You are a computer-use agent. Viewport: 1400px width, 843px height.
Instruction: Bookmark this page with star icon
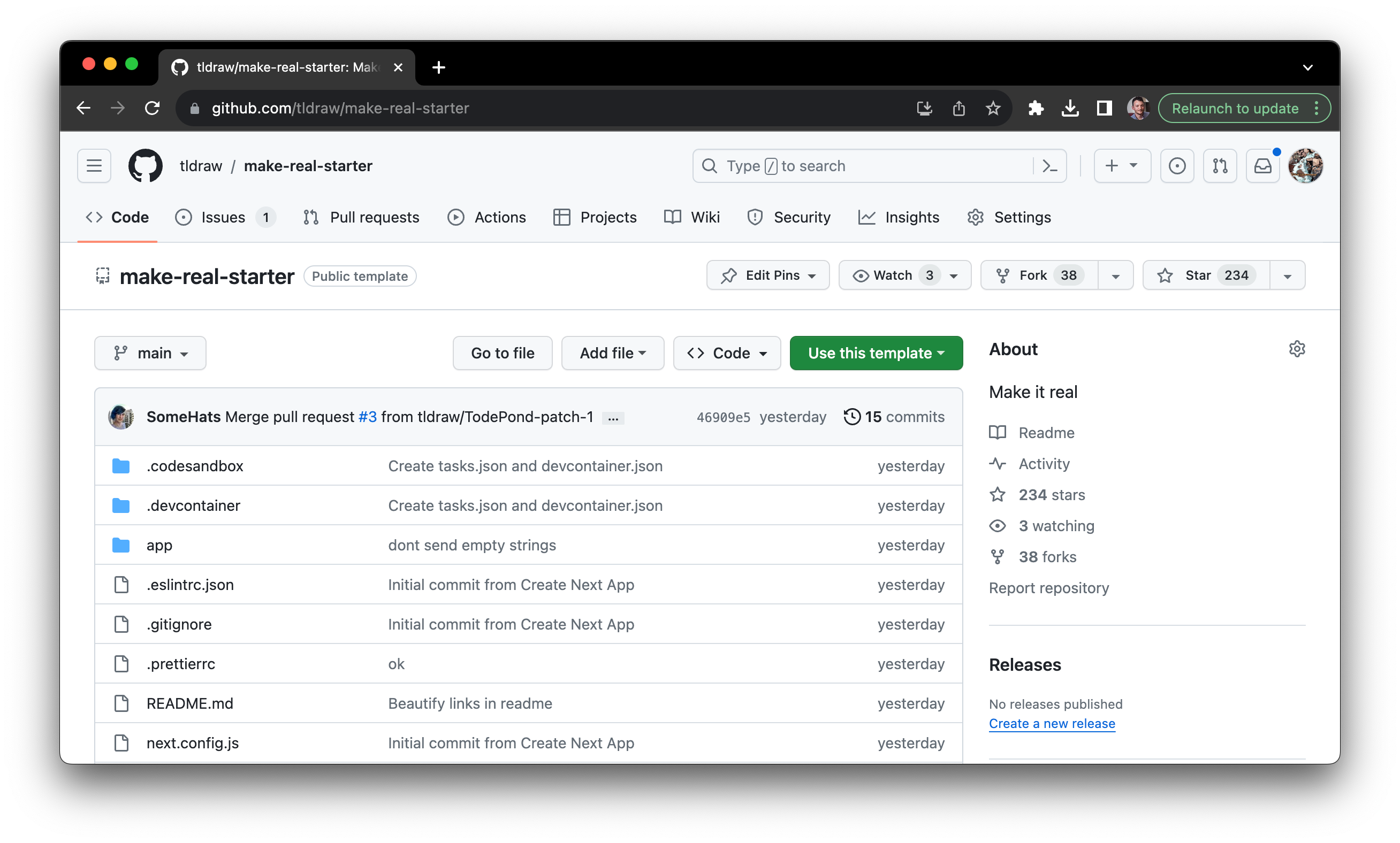(993, 108)
